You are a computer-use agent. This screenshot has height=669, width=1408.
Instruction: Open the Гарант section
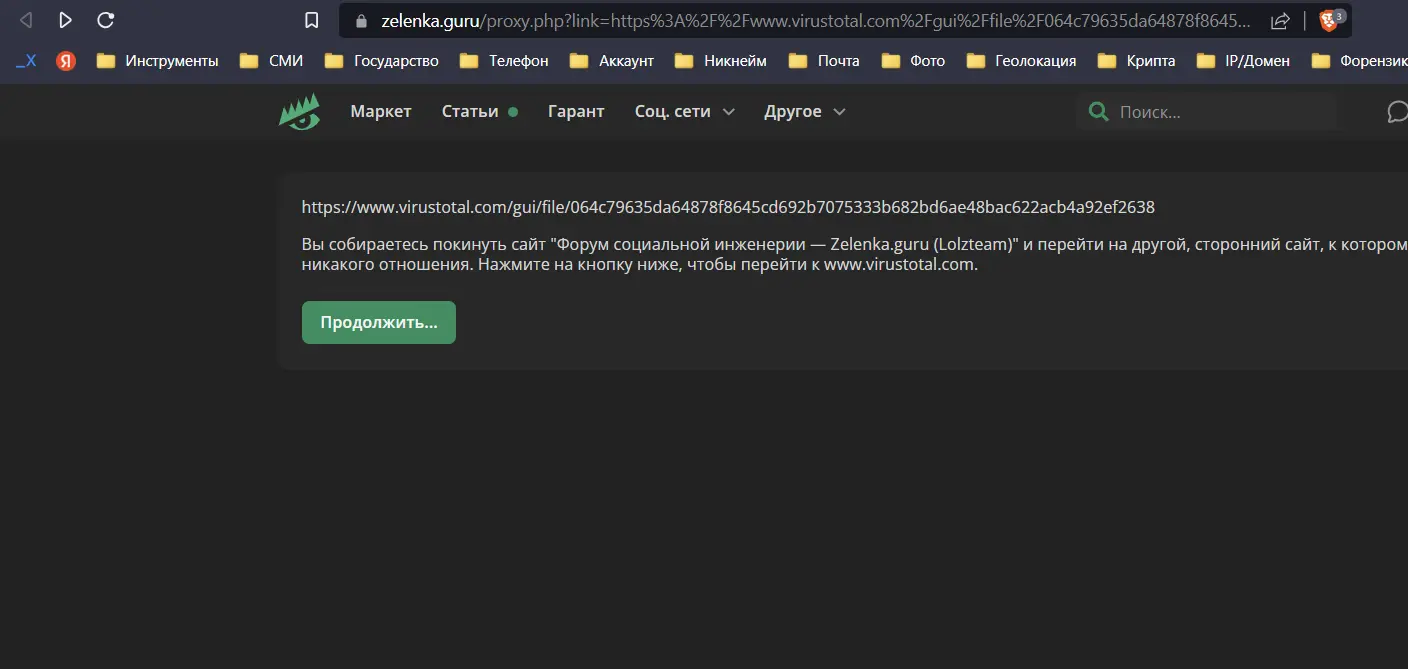click(576, 112)
